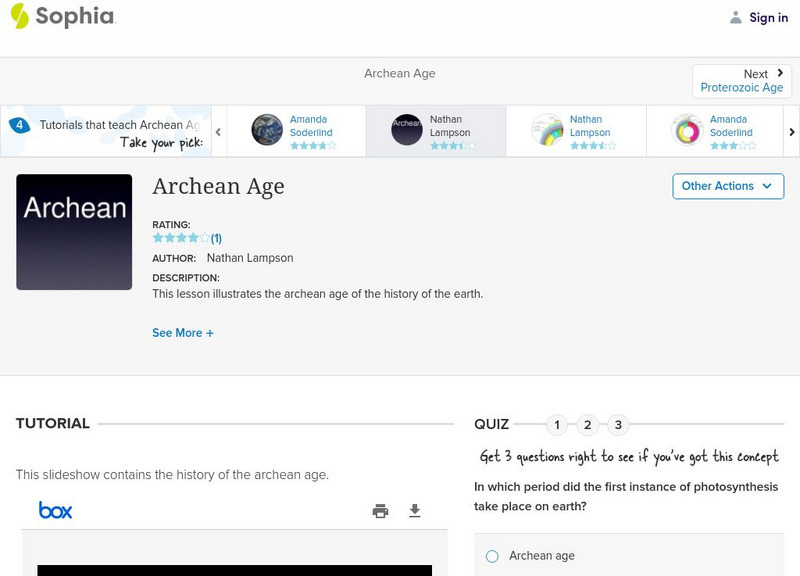
Task: Click quiz step circle 3
Action: [619, 425]
